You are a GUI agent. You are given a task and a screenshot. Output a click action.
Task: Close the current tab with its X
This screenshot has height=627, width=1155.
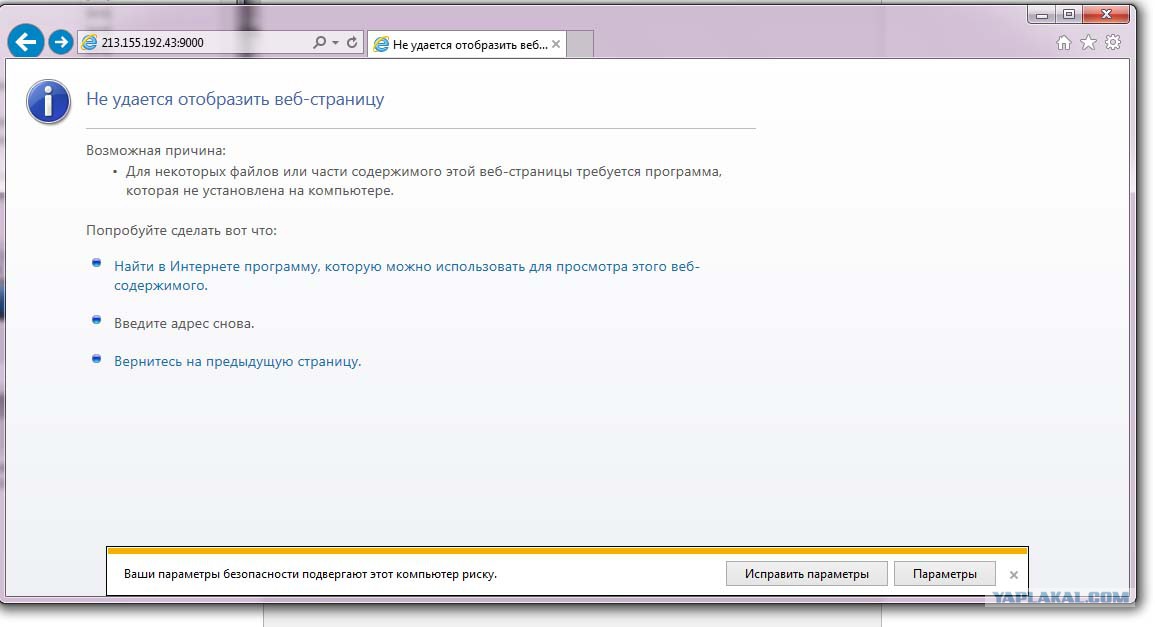click(556, 44)
